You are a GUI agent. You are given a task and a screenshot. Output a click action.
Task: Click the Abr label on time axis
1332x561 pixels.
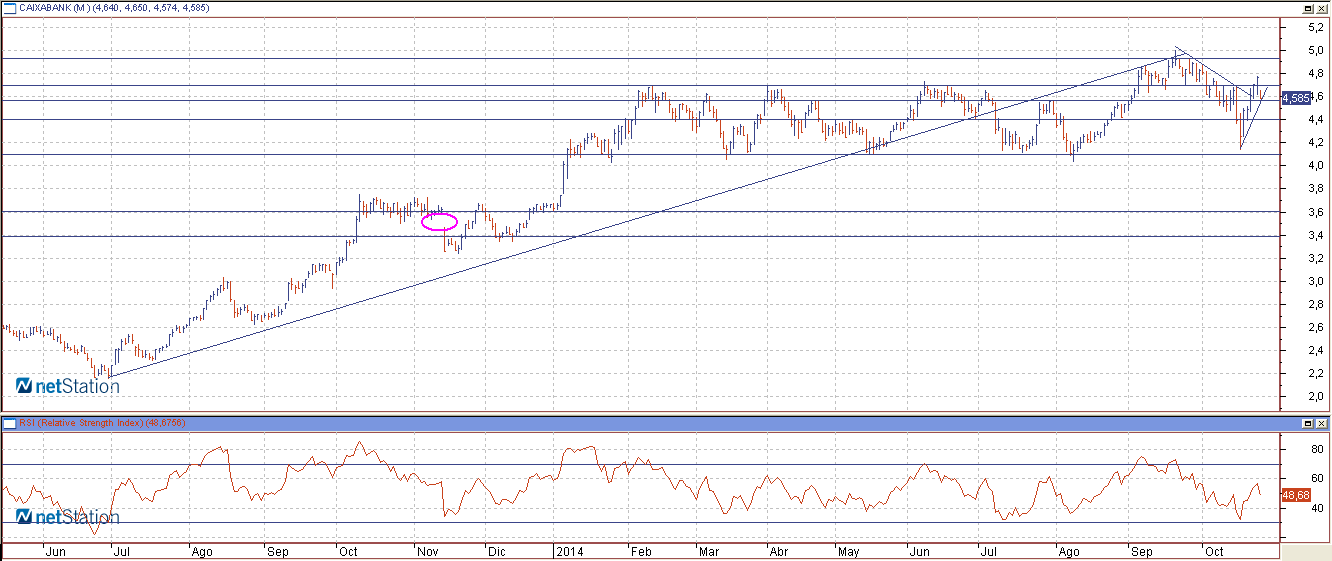click(x=778, y=551)
